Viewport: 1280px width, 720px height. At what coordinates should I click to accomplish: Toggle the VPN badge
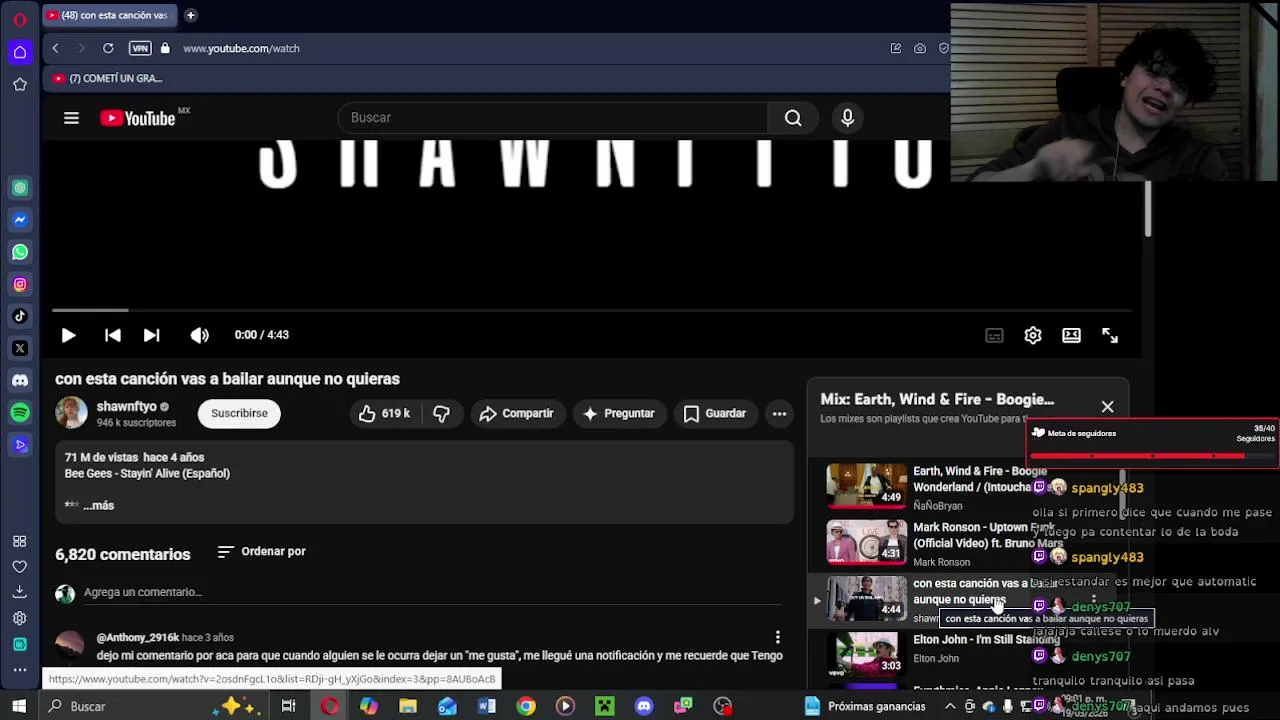(x=140, y=48)
